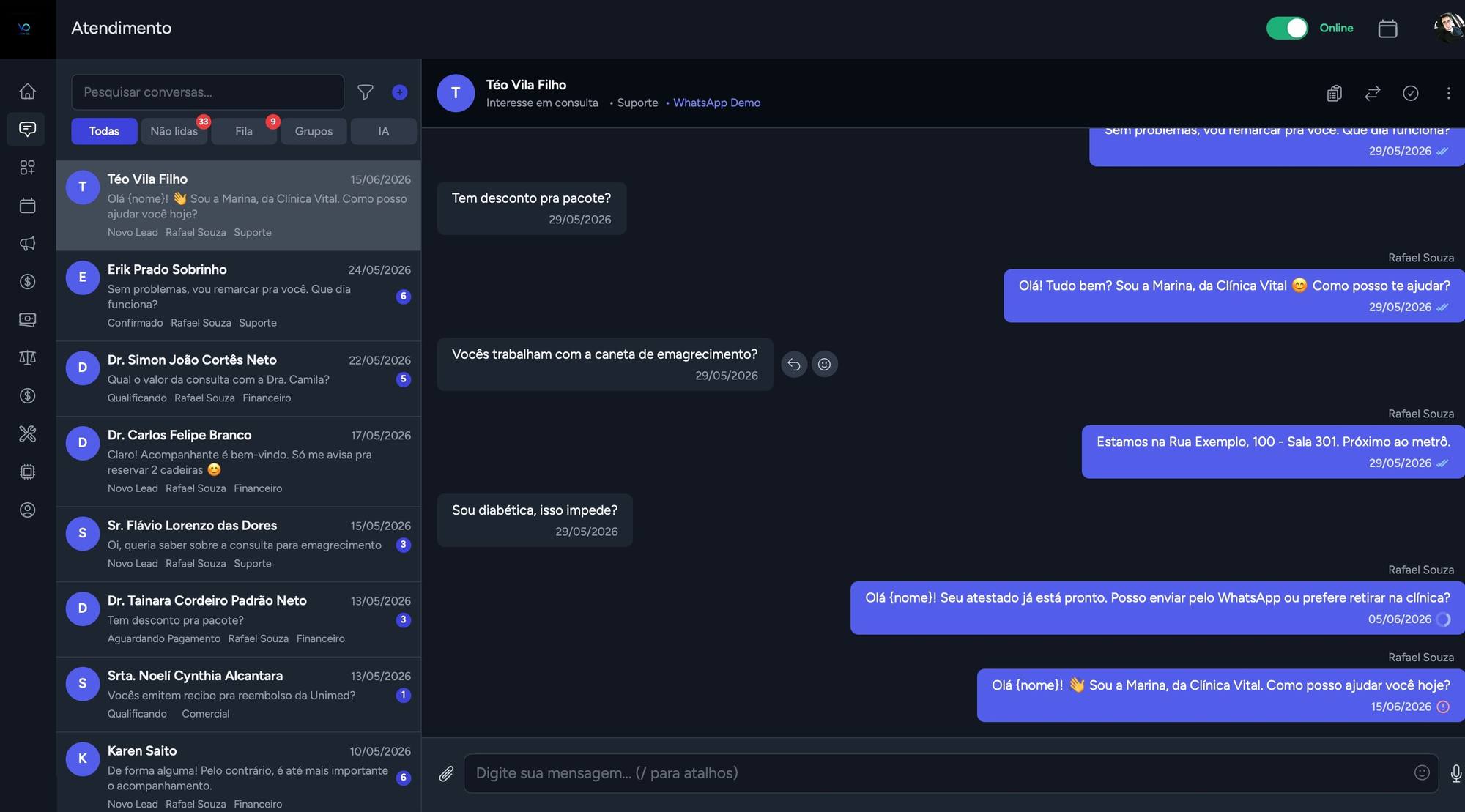Open the user profile circle icon in sidebar
This screenshot has width=1465, height=812.
click(x=27, y=510)
